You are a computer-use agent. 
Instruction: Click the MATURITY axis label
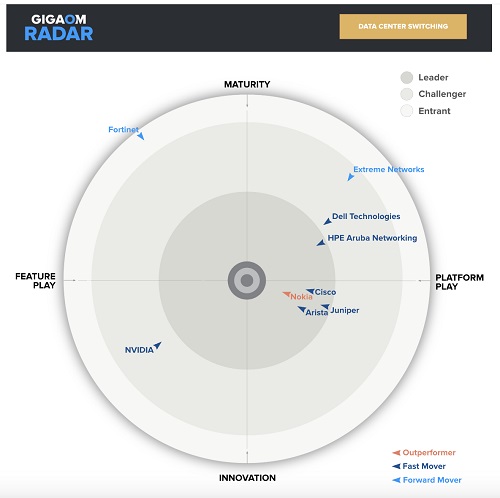click(247, 84)
